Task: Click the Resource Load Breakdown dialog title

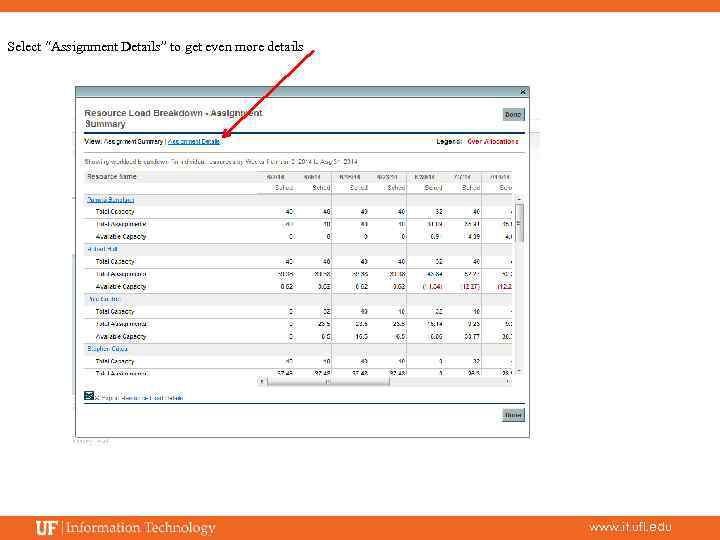Action: (x=173, y=118)
